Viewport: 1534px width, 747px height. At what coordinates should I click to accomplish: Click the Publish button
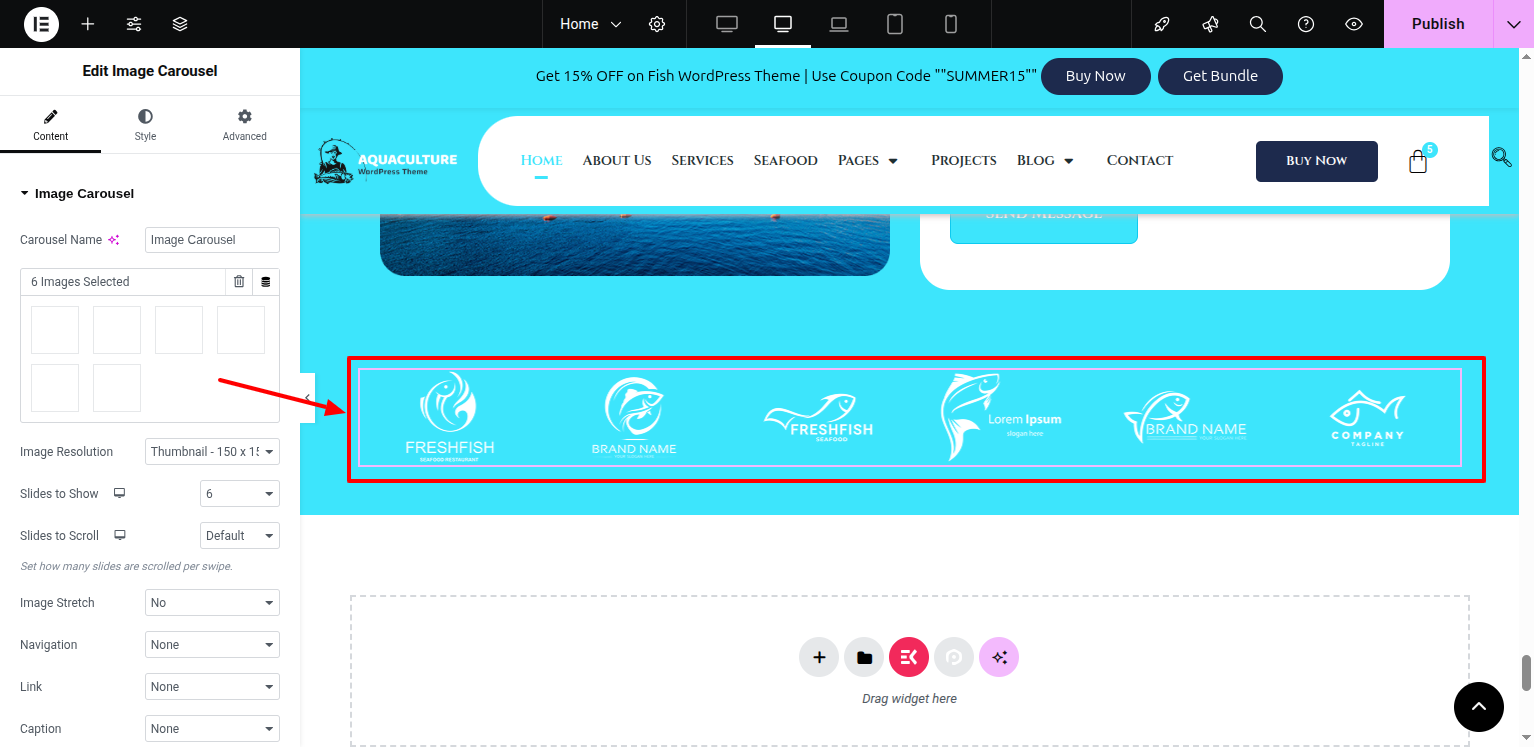(x=1437, y=24)
